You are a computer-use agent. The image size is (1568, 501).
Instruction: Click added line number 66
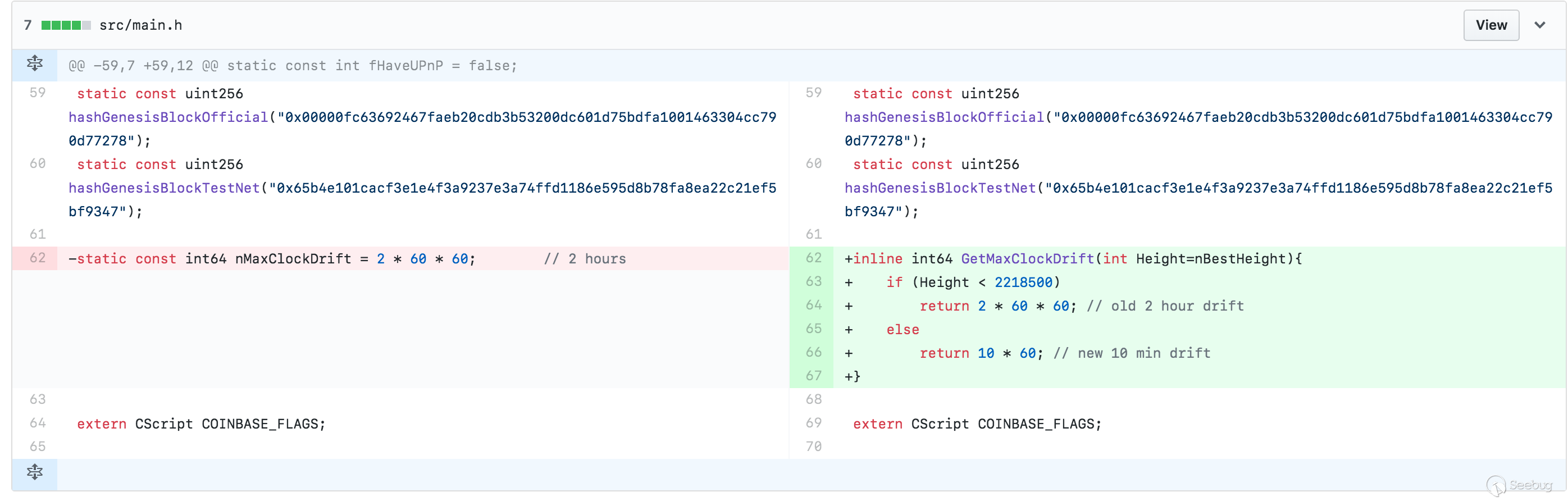click(x=813, y=353)
